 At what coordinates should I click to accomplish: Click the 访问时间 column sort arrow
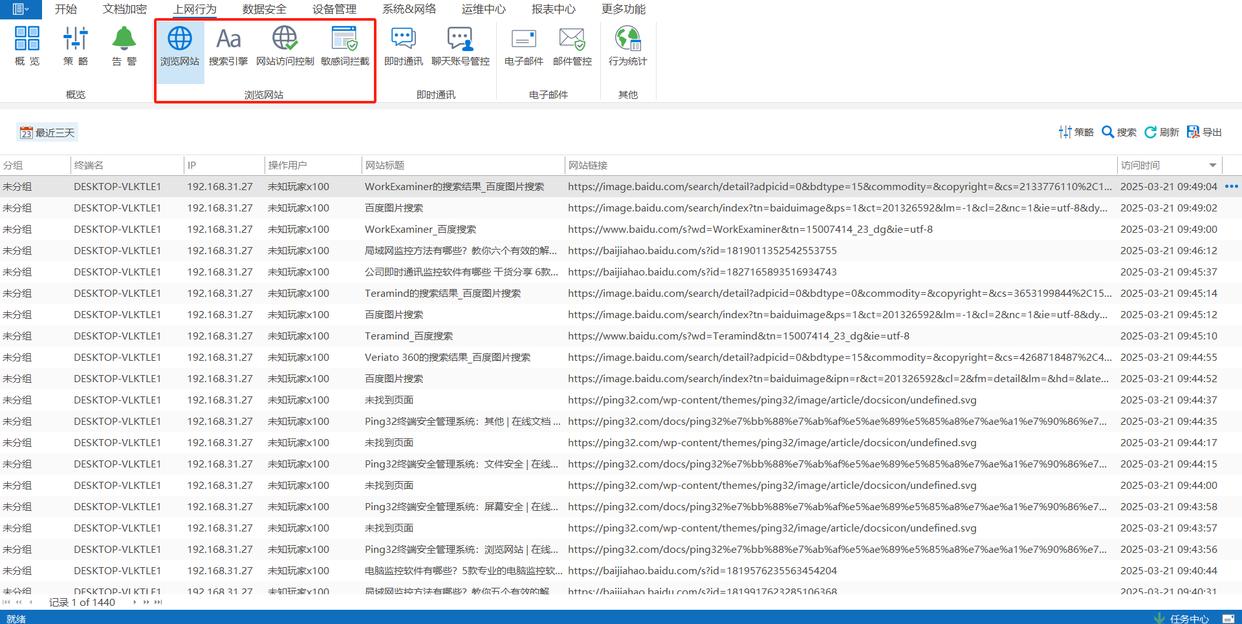[1213, 165]
